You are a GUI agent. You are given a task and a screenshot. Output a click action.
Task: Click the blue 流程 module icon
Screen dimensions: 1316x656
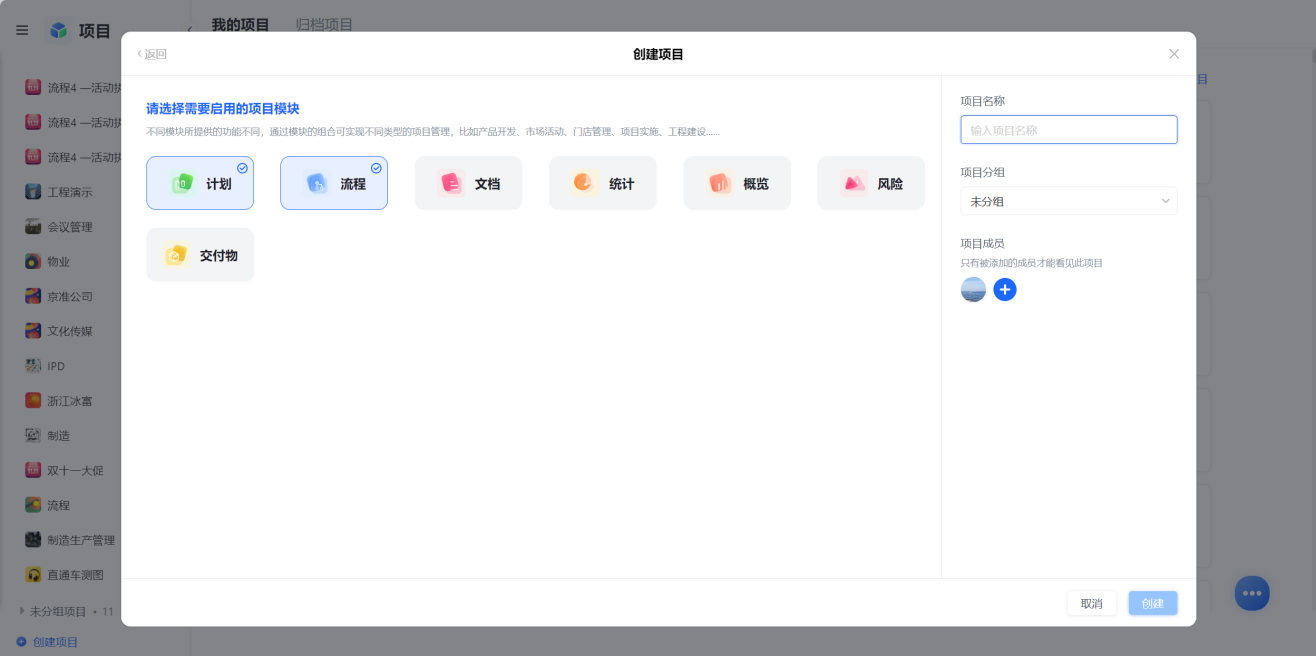tap(316, 183)
